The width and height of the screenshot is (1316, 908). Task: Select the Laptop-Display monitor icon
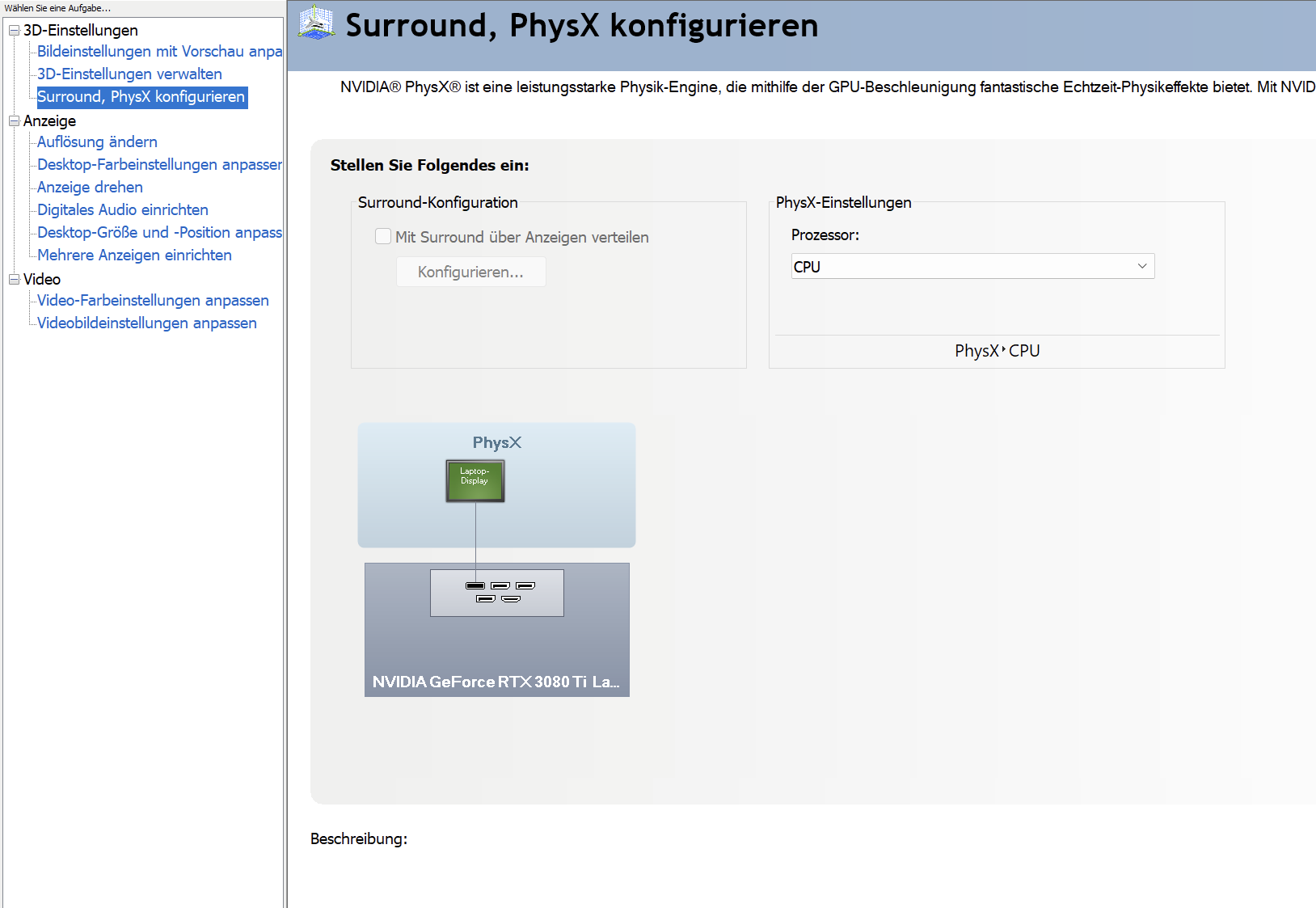[475, 481]
